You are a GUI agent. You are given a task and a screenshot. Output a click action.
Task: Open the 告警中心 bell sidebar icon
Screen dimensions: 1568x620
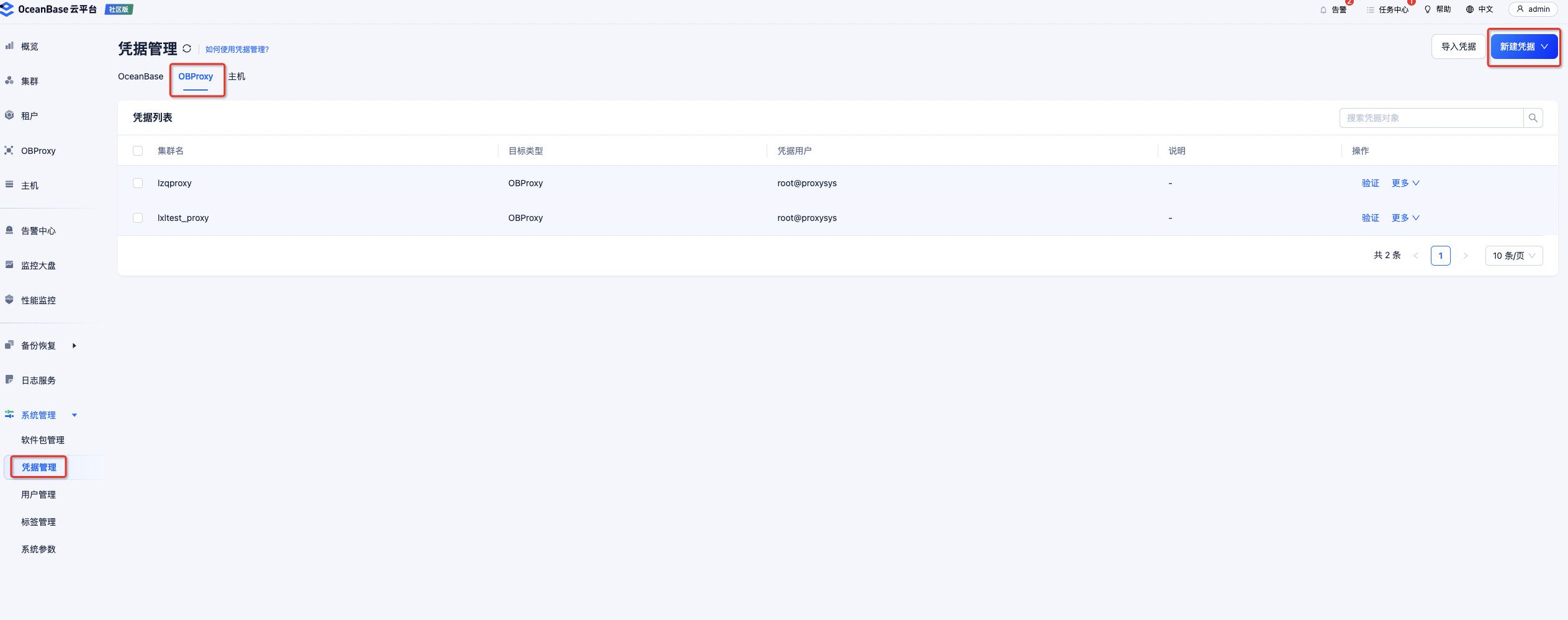click(9, 230)
